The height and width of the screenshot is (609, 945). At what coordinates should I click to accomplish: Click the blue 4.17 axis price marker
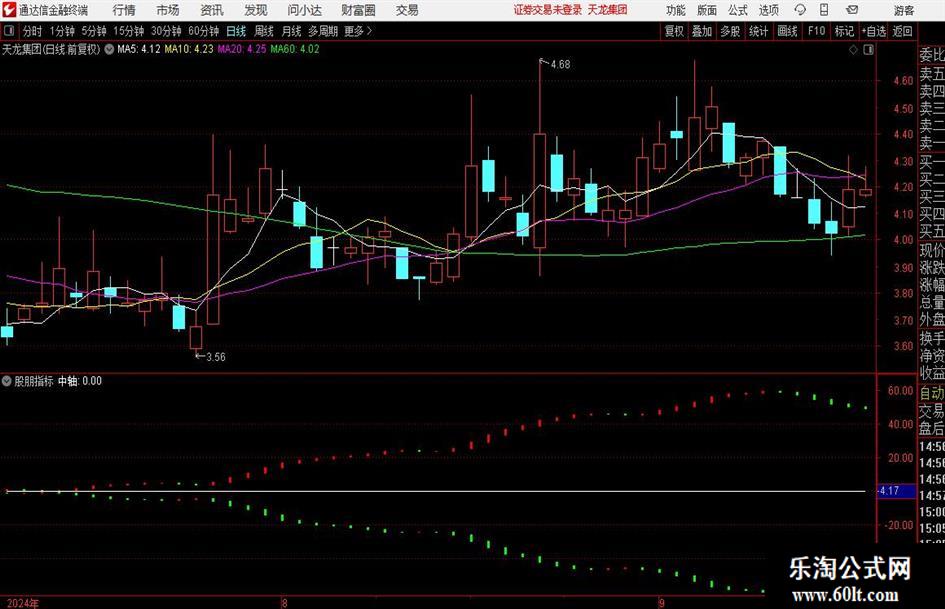tap(896, 491)
